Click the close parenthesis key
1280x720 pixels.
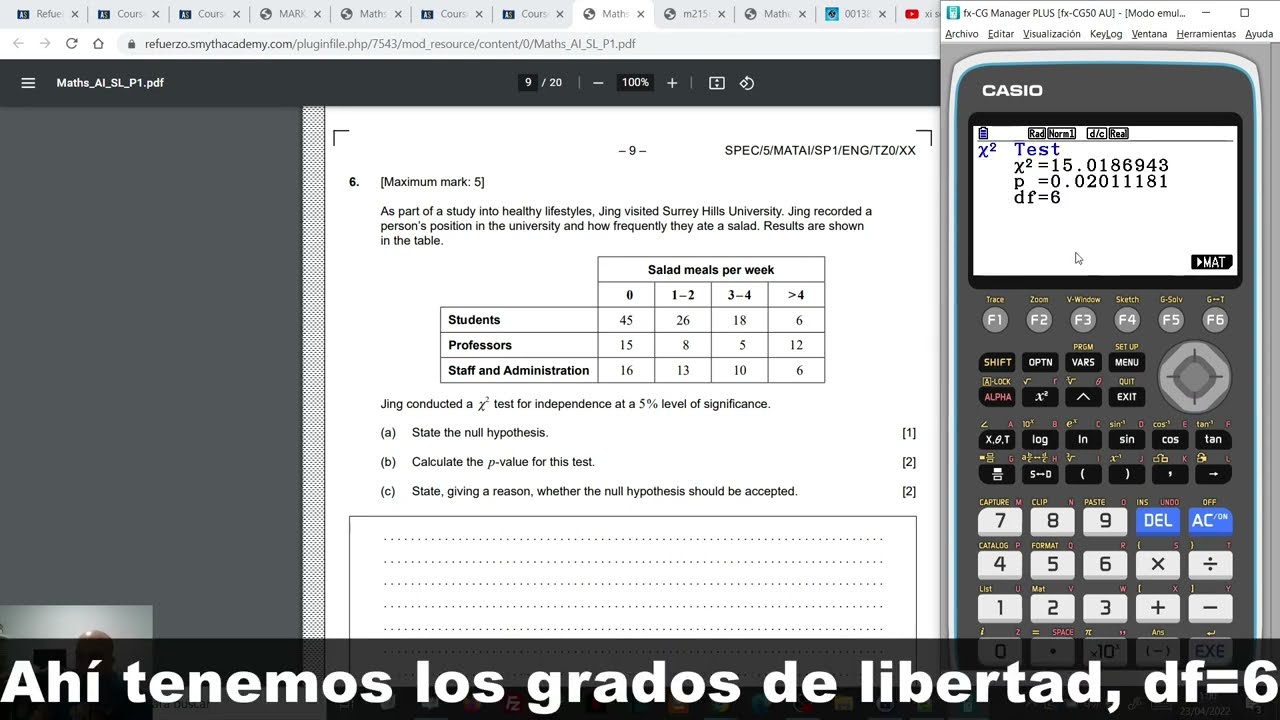[1127, 474]
